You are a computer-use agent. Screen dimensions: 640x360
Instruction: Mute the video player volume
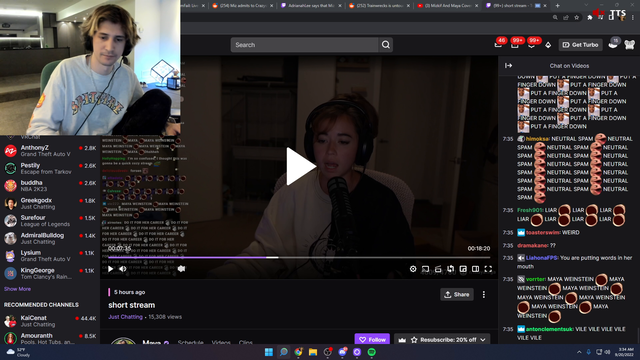tap(123, 269)
